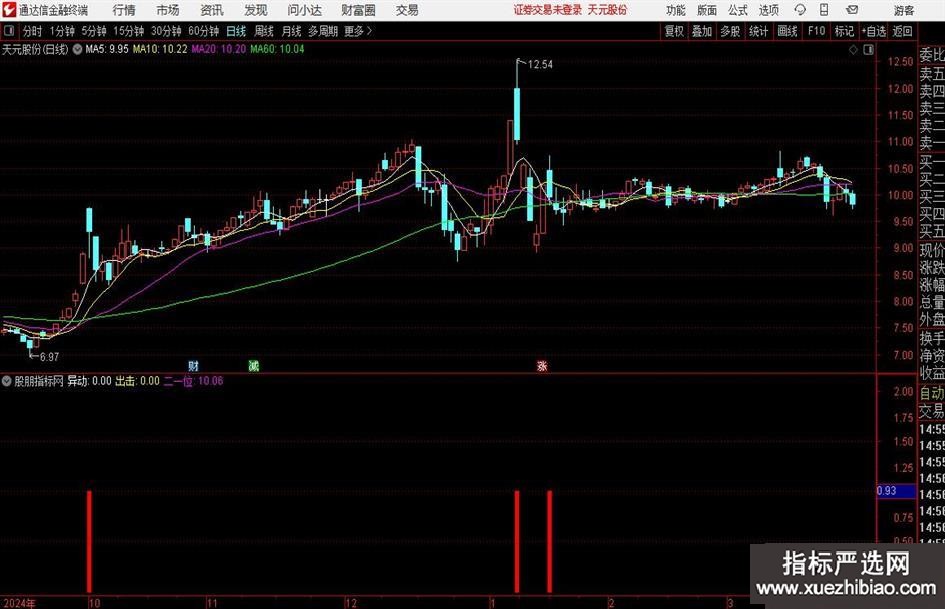Open the customer service headset icon
Image resolution: width=945 pixels, height=609 pixels.
point(800,10)
